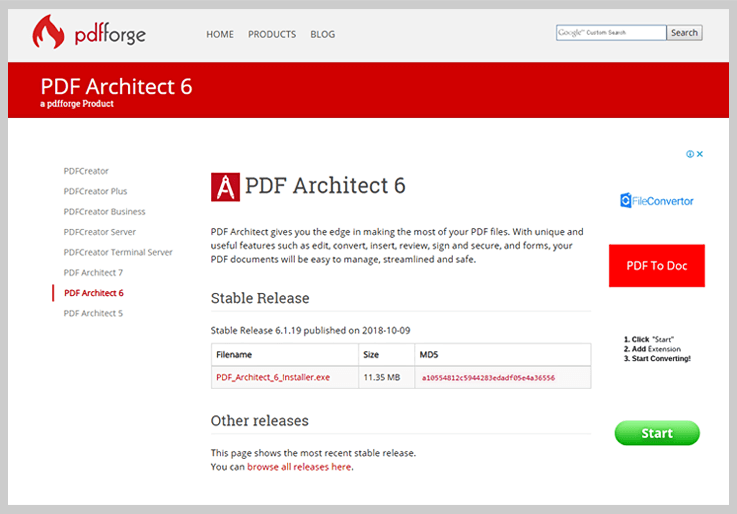
Task: Click the 'Stable Release' heading
Action: pyautogui.click(x=260, y=298)
